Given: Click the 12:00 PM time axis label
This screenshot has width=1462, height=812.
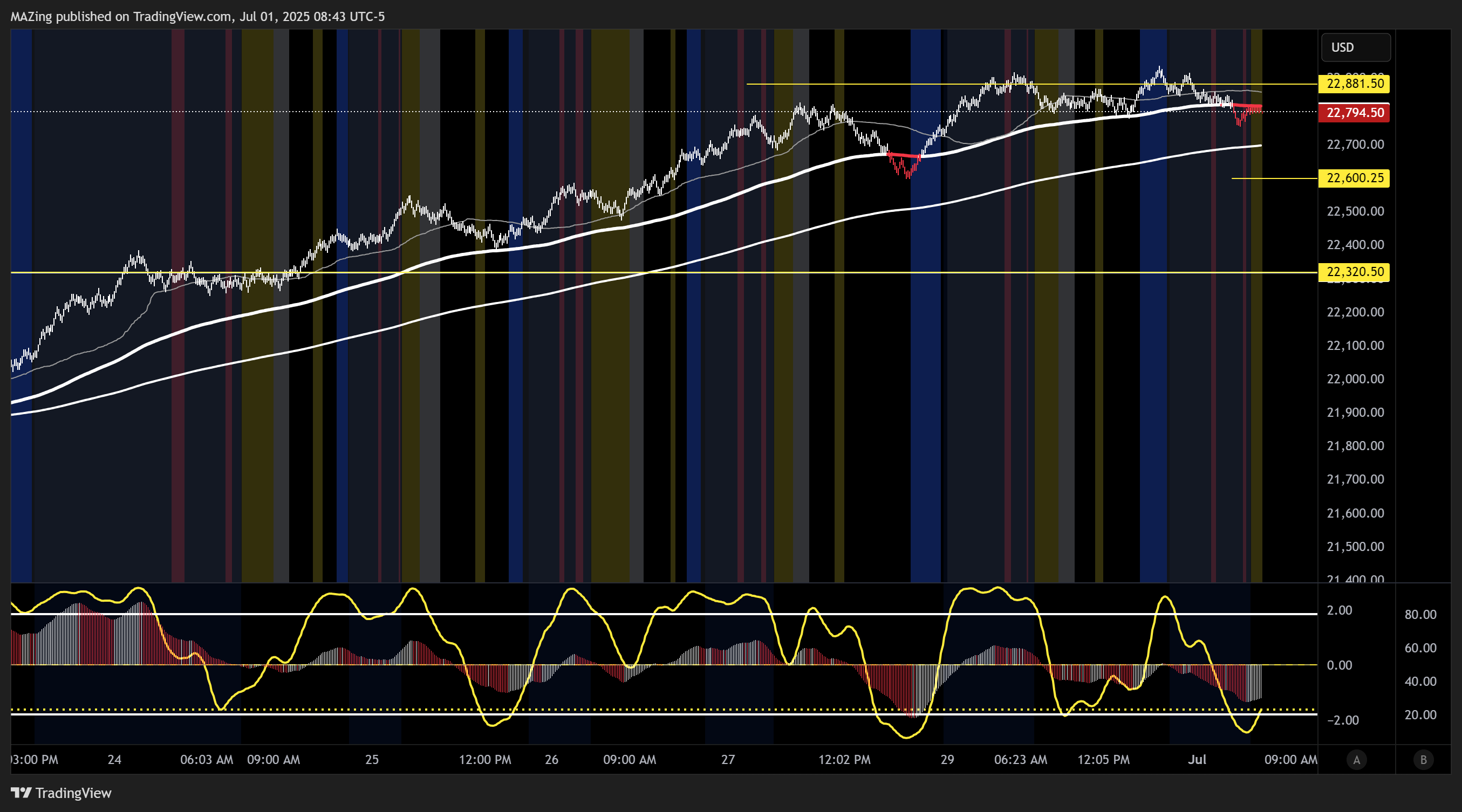Looking at the screenshot, I should pyautogui.click(x=484, y=760).
